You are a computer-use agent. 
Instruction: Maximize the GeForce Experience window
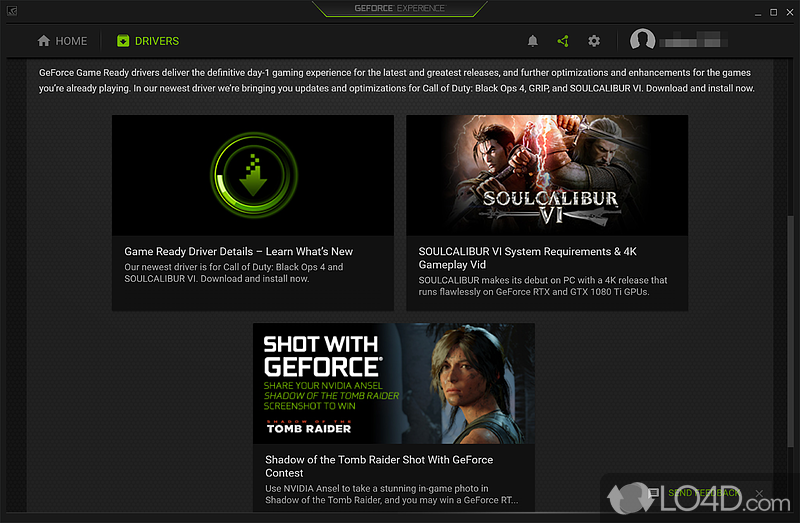[773, 12]
